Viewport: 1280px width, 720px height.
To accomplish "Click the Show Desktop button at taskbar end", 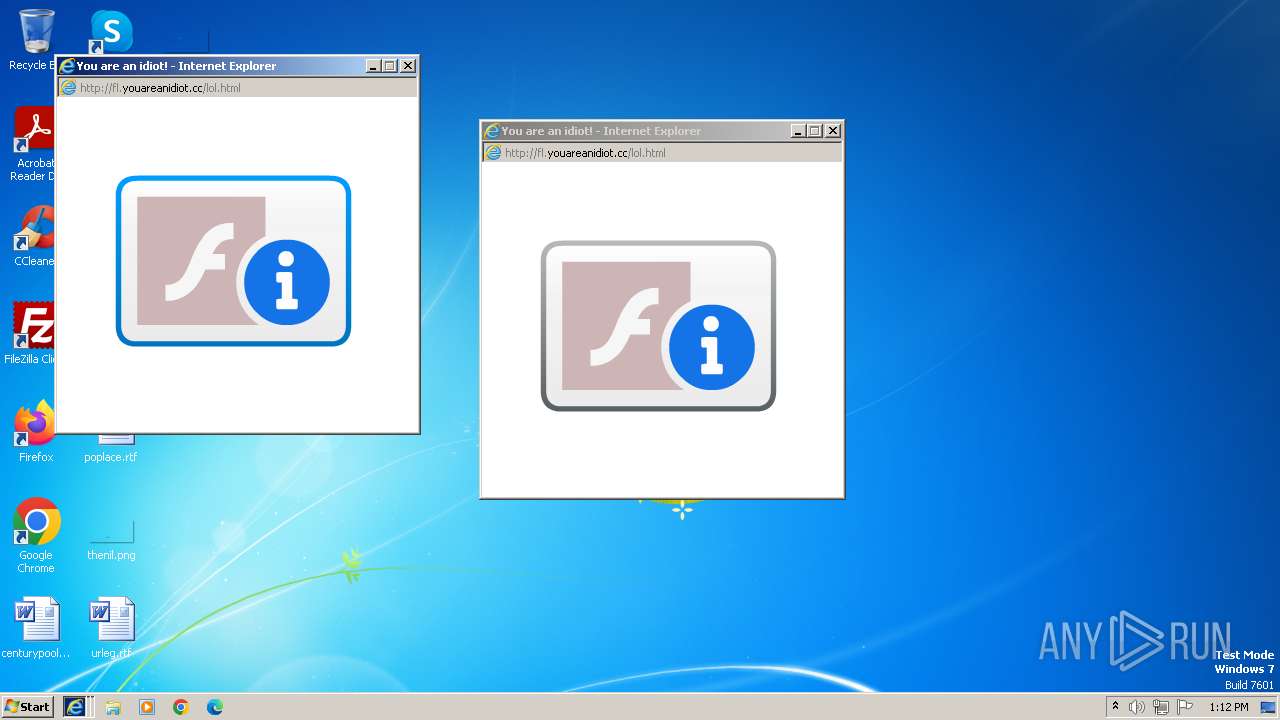I will tap(1268, 707).
